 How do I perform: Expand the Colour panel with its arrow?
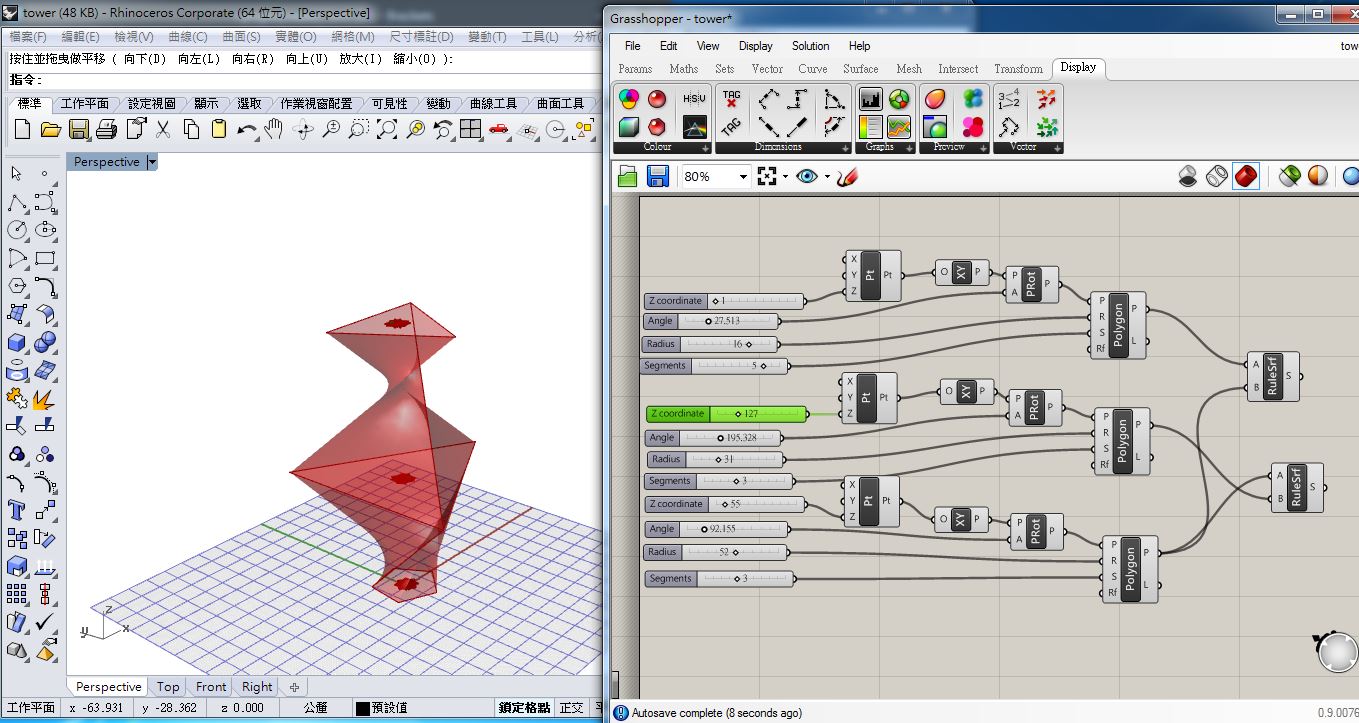(x=705, y=147)
